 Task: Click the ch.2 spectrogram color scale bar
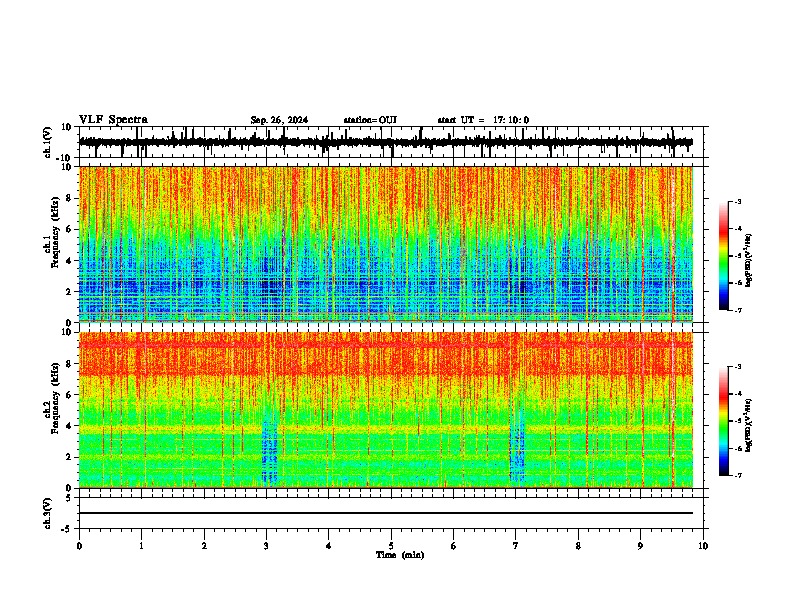(x=724, y=421)
